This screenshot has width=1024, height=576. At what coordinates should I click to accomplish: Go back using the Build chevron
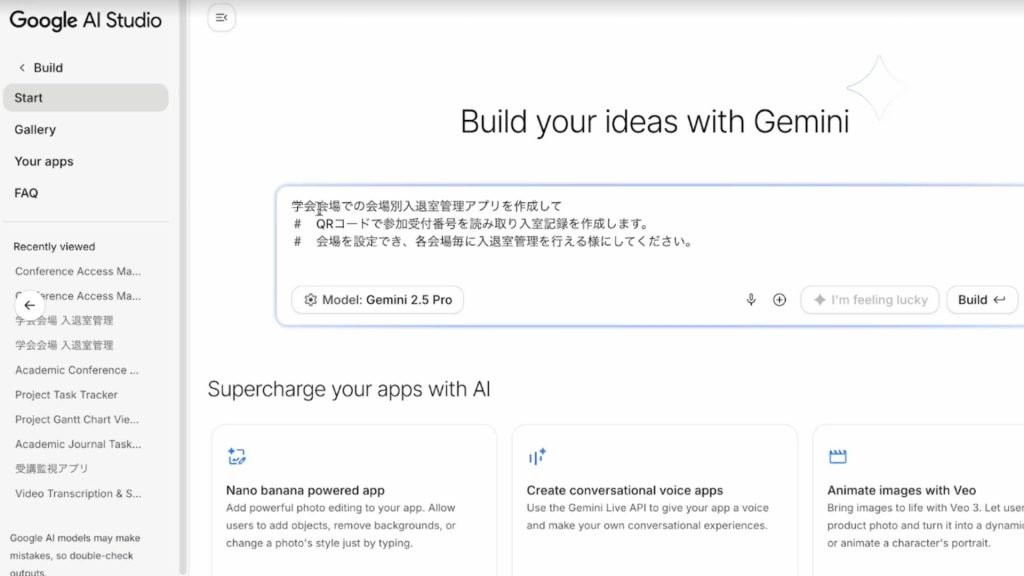[x=23, y=68]
